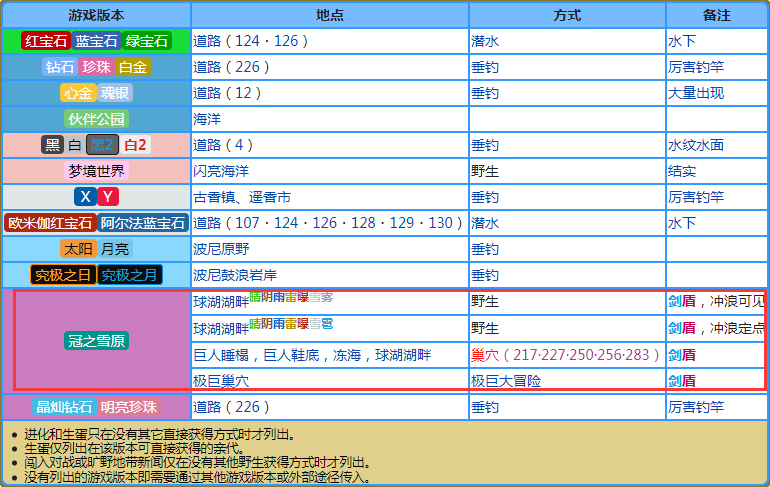Click 盾 link in the 巢穴 row

(x=689, y=355)
